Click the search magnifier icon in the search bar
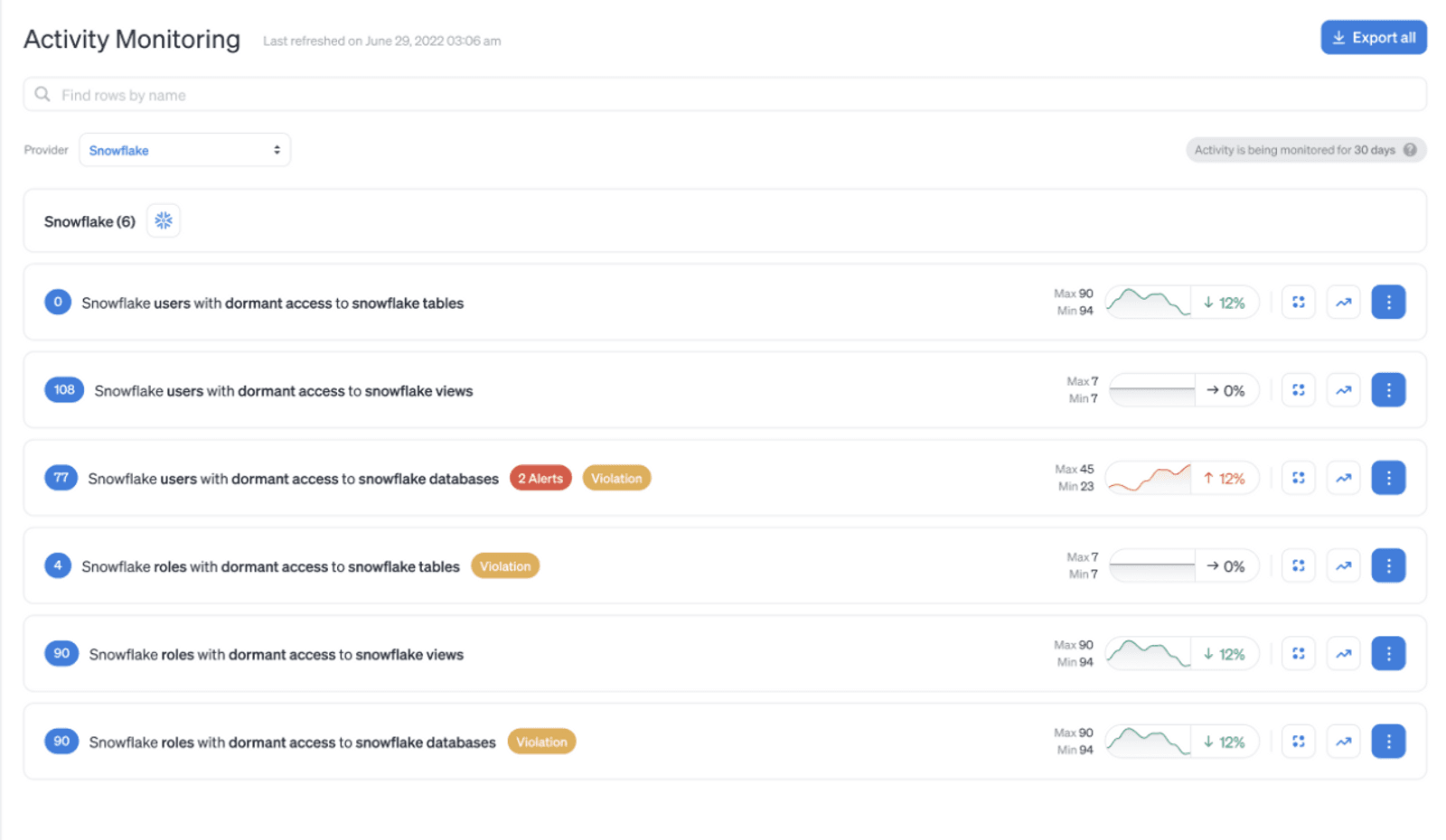1446x840 pixels. click(x=42, y=94)
